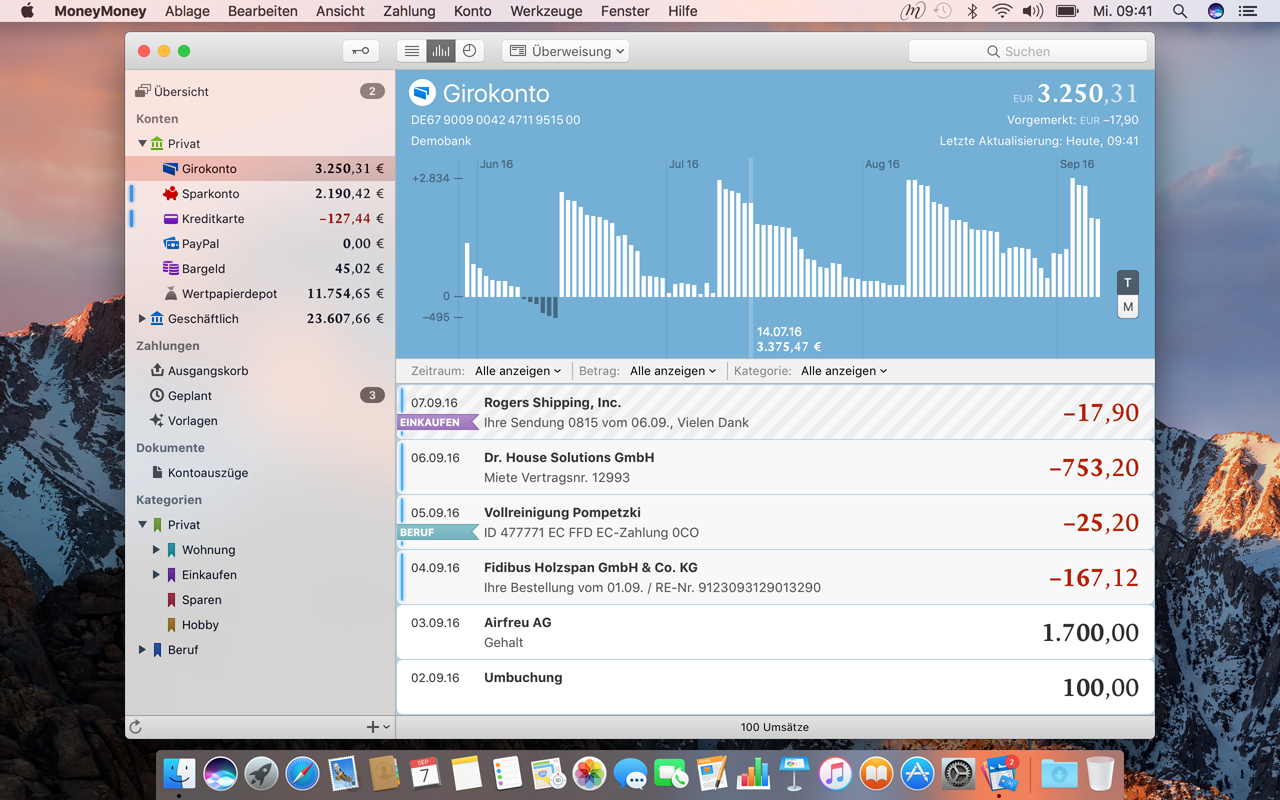The image size is (1280, 800).
Task: Open Finder in the Dock
Action: 180,773
